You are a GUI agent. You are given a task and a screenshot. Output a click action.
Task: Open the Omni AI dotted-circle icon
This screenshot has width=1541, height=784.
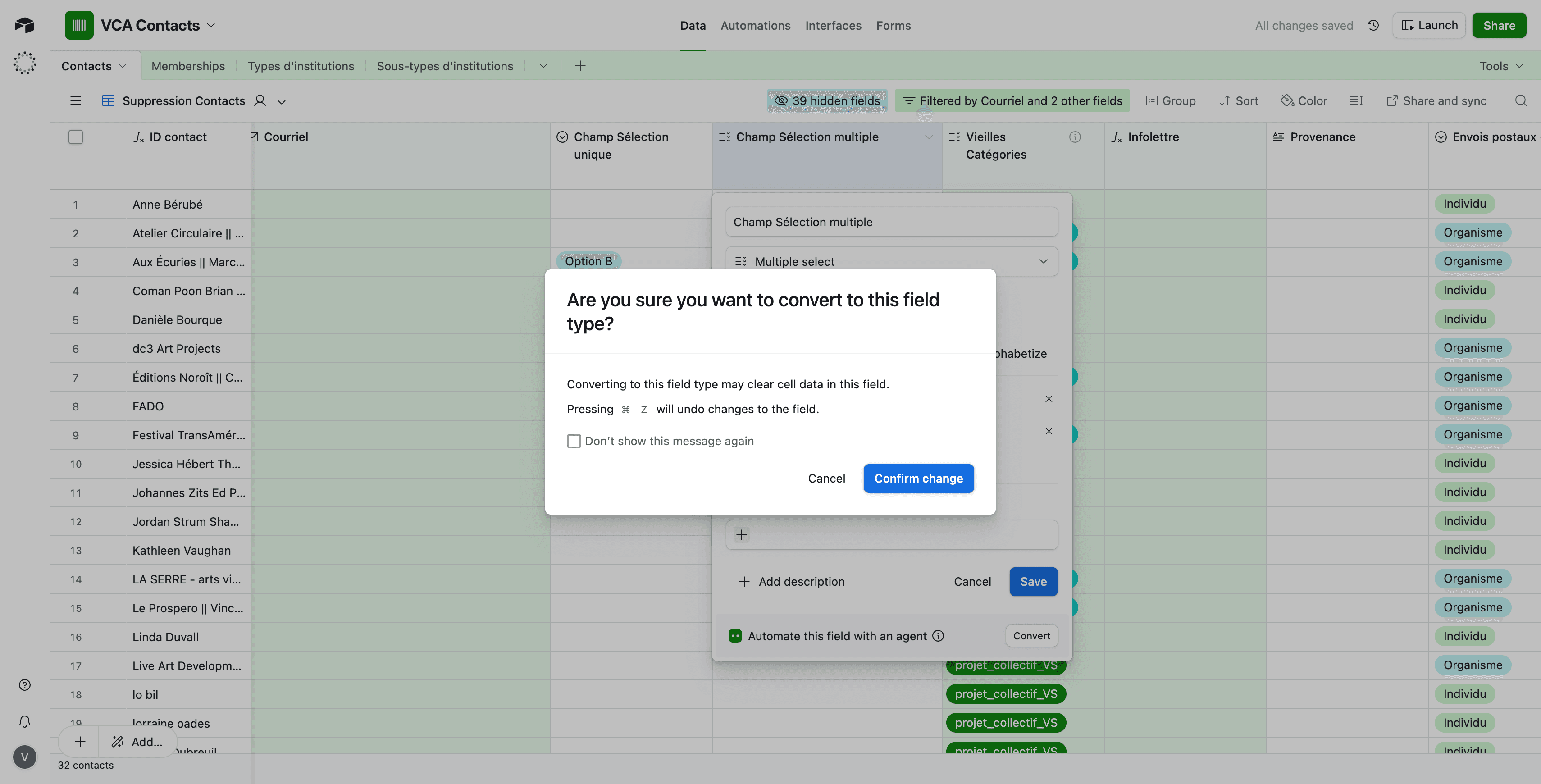(x=24, y=63)
